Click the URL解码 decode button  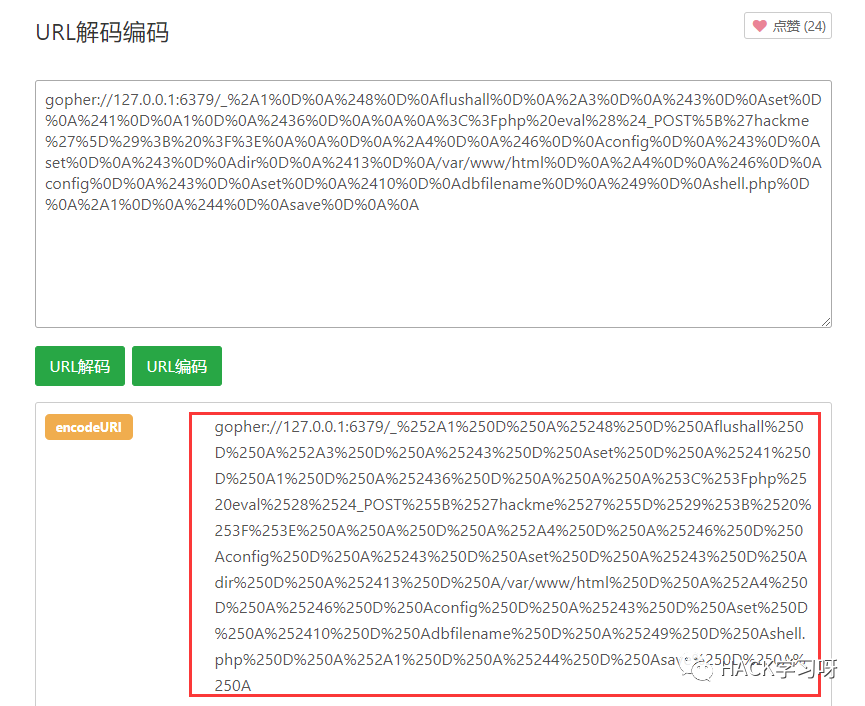click(80, 366)
